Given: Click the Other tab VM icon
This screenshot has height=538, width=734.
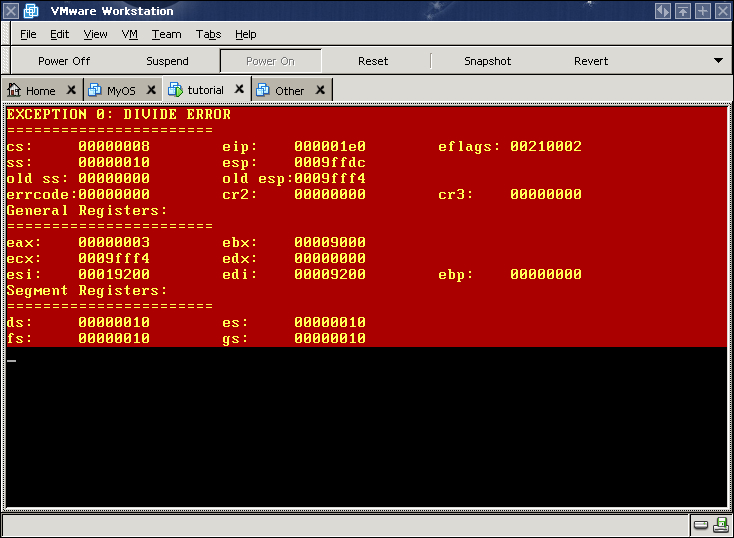Looking at the screenshot, I should click(x=263, y=89).
